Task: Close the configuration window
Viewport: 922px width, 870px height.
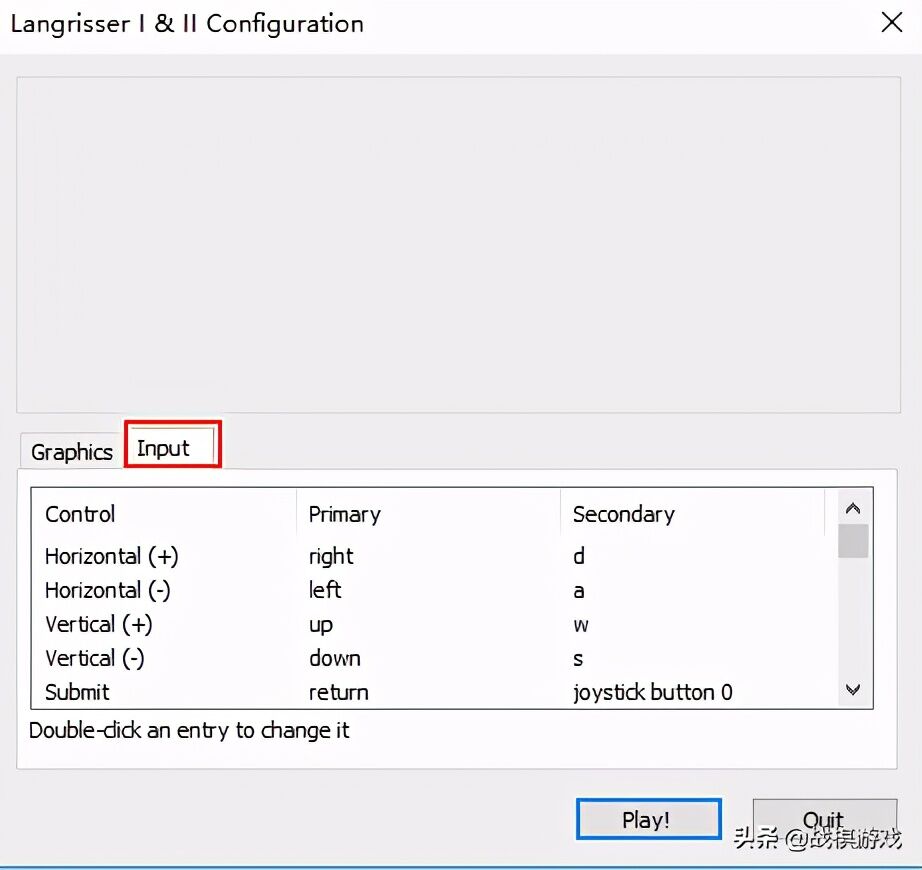Action: point(891,23)
